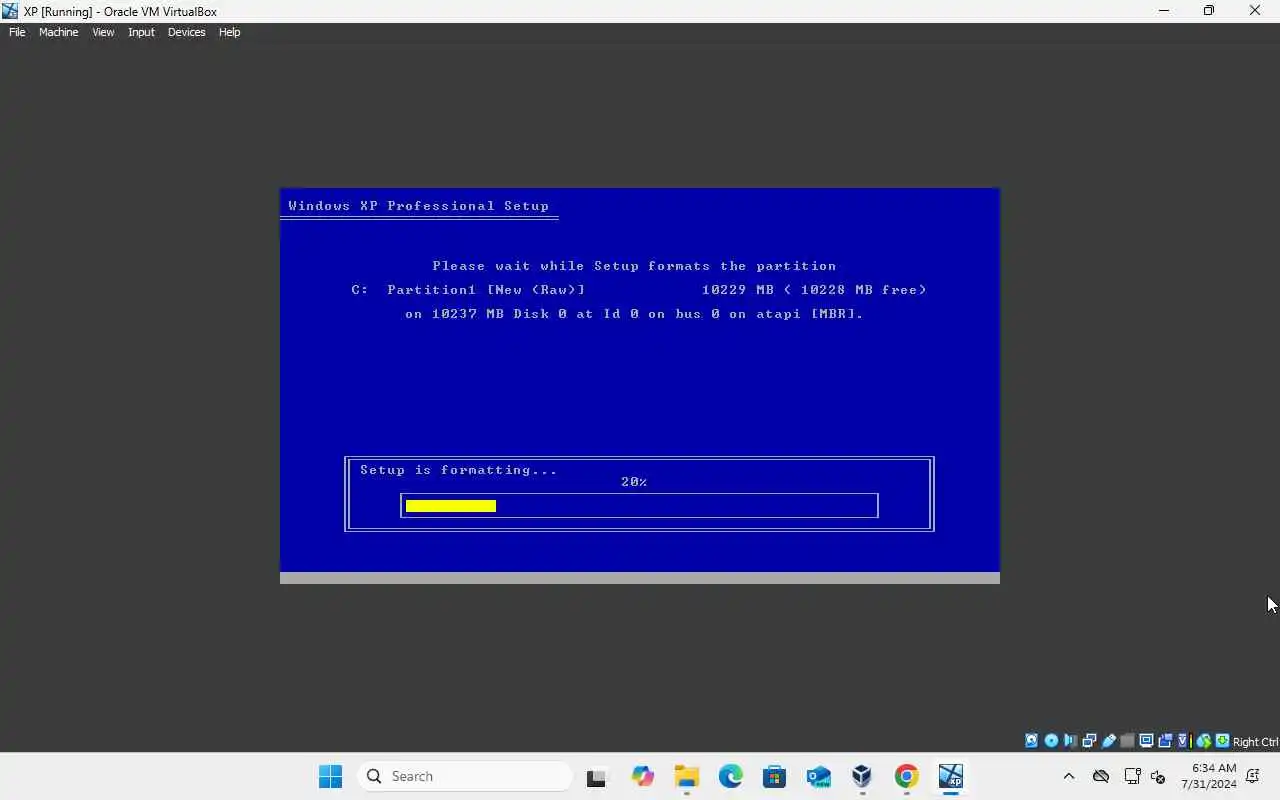1280x800 pixels.
Task: Open Google Chrome from the taskbar
Action: tap(906, 776)
